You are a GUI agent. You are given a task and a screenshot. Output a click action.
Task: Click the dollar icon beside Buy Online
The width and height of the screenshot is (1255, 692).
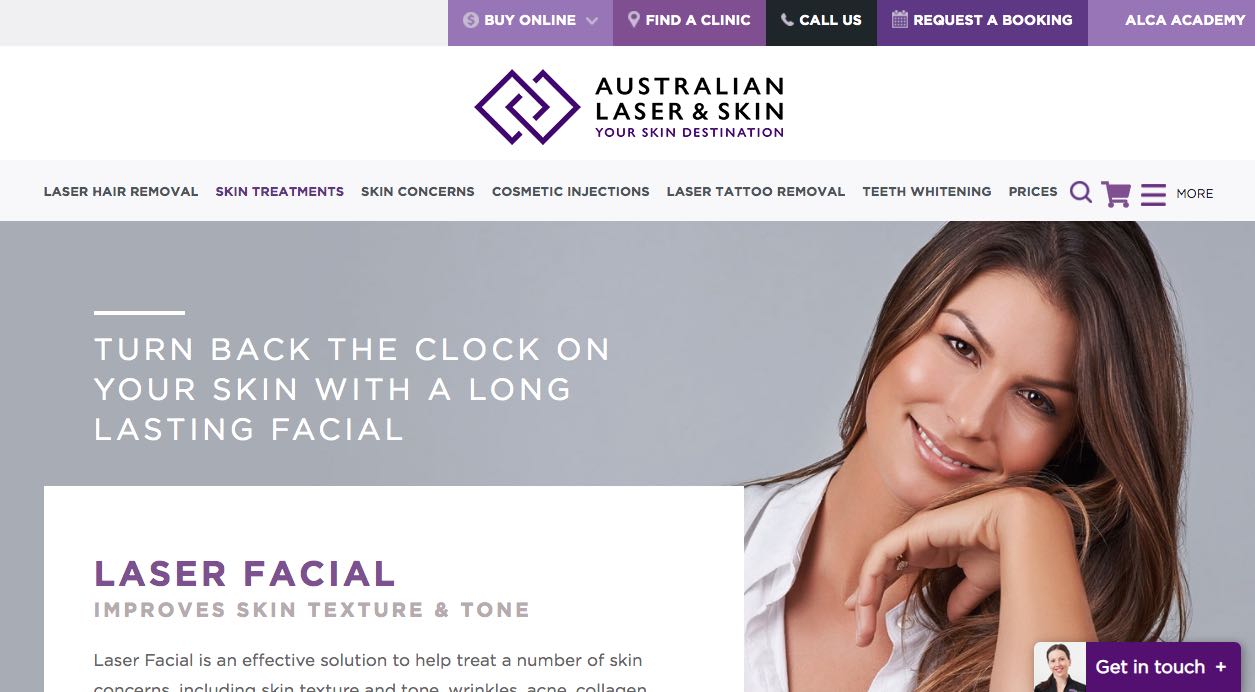471,20
